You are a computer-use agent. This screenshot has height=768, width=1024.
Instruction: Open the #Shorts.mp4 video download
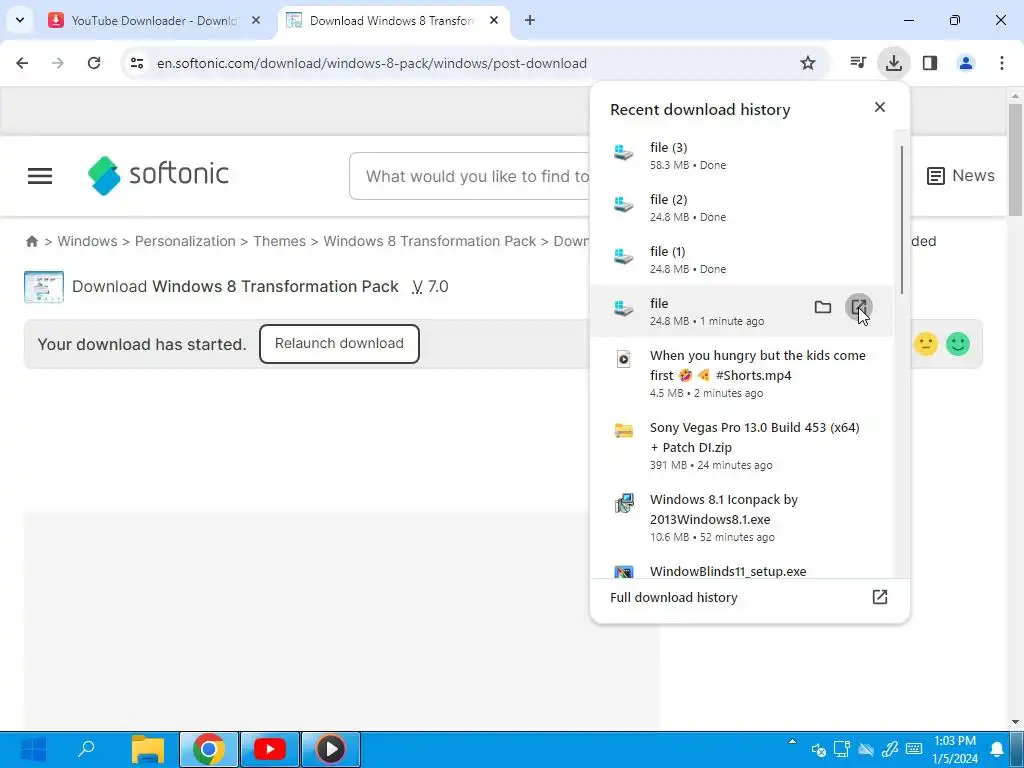[741, 373]
